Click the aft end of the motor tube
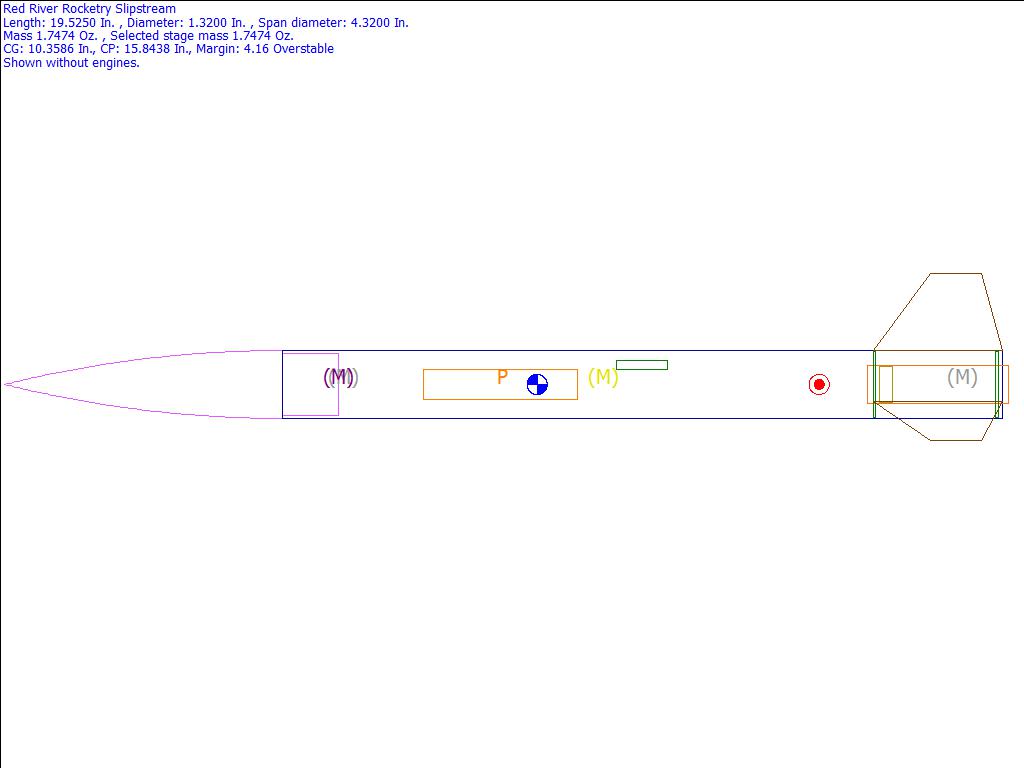This screenshot has height=768, width=1024. pyautogui.click(x=1006, y=384)
